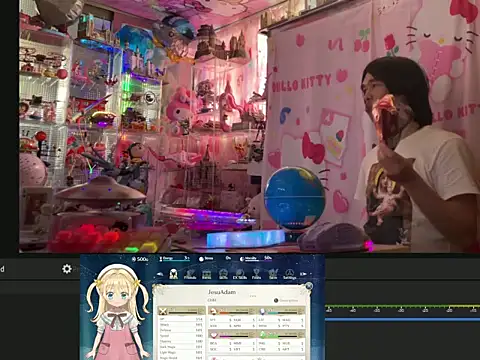Open the Feats trophy tab
This screenshot has width=480, height=360.
[x=256, y=274]
